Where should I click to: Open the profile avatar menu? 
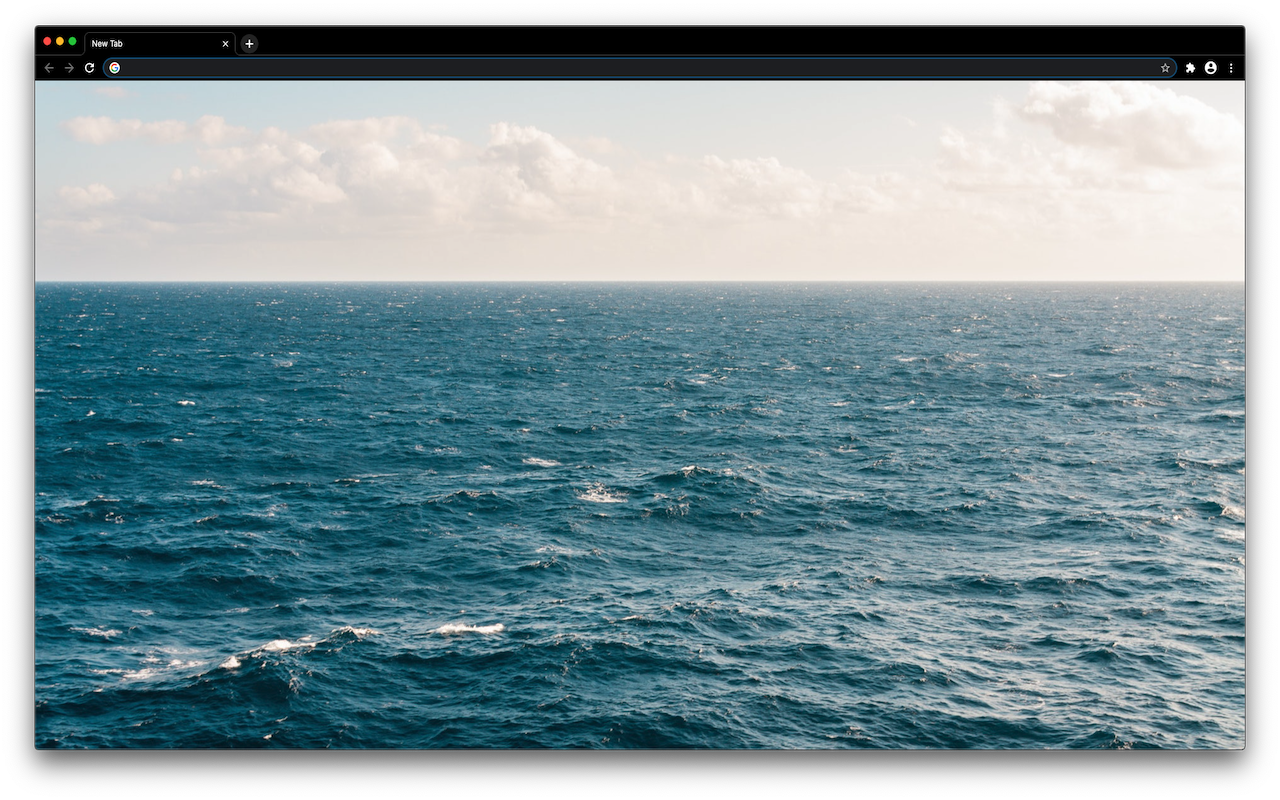click(1211, 68)
